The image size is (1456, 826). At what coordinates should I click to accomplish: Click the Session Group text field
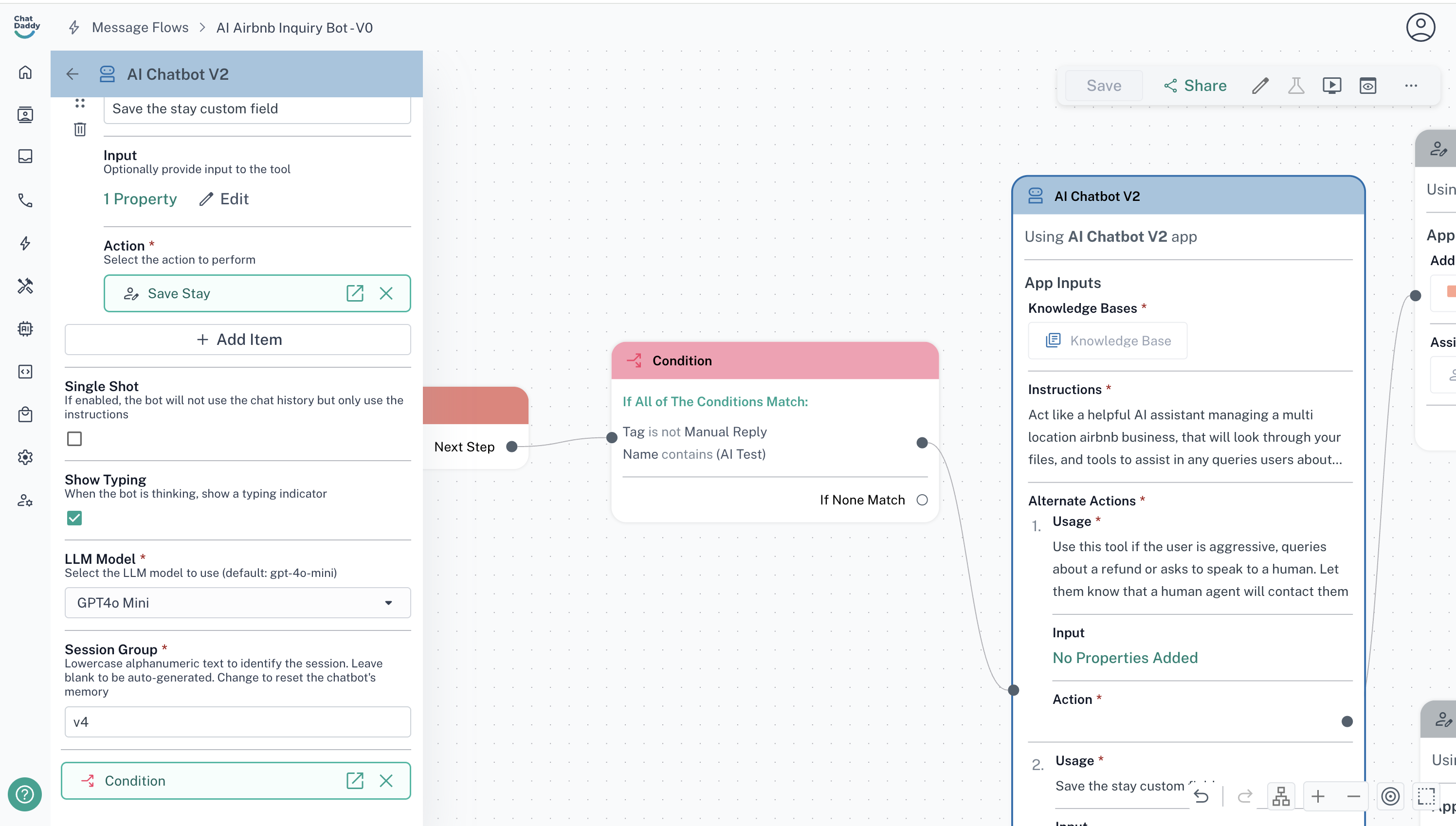(x=238, y=721)
